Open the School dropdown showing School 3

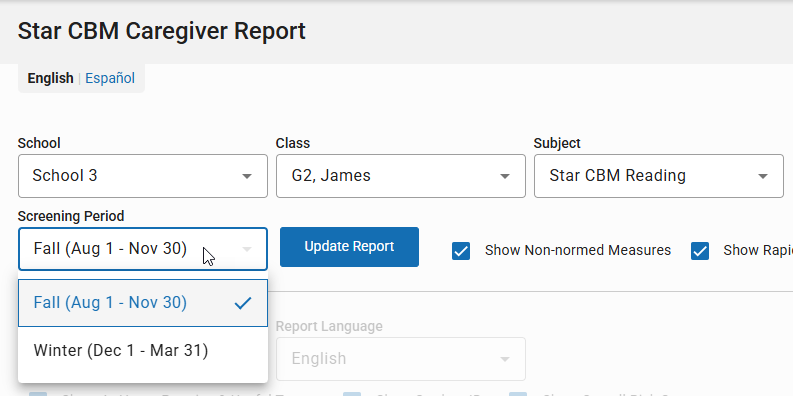[143, 176]
